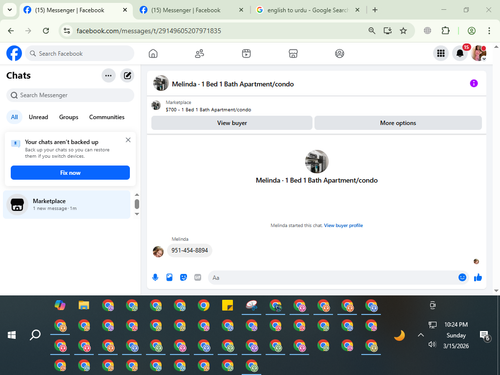
Task: Open the Chrome profile icon
Action: point(471,31)
